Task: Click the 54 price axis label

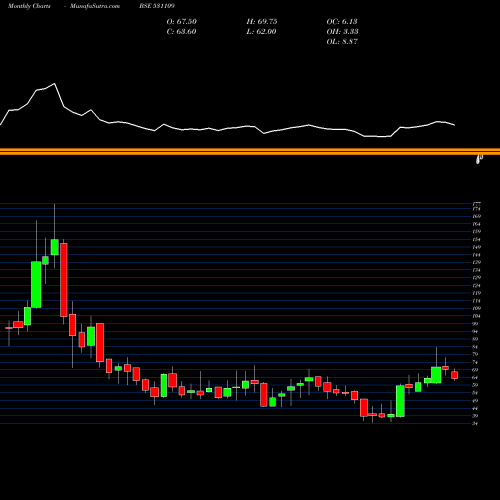Action: (x=475, y=393)
